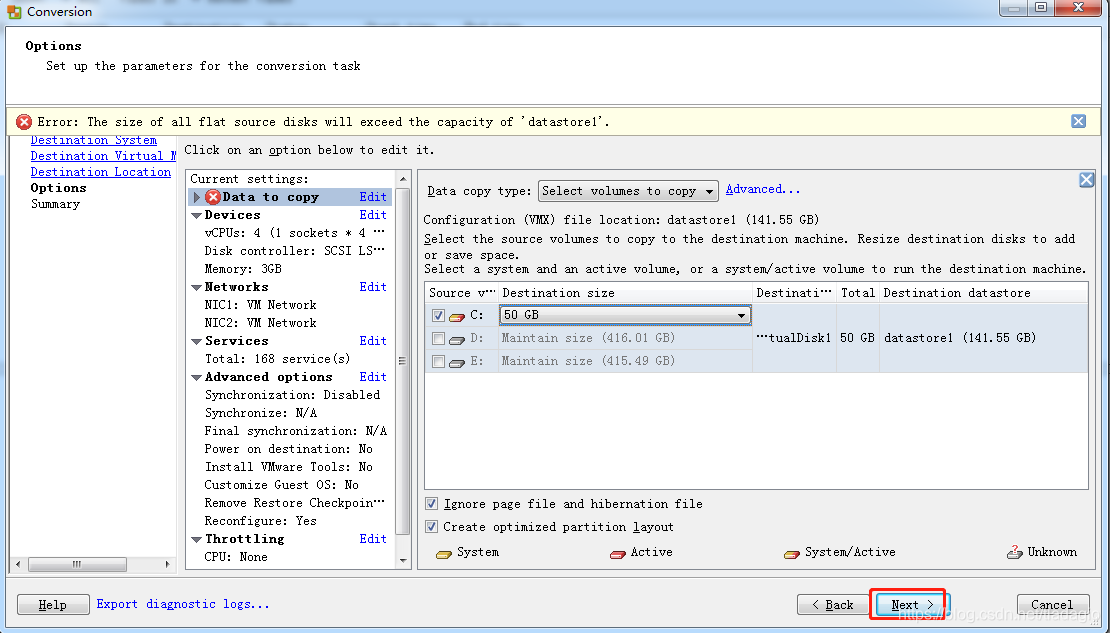Click the Help button
Image resolution: width=1110 pixels, height=633 pixels.
tap(53, 605)
